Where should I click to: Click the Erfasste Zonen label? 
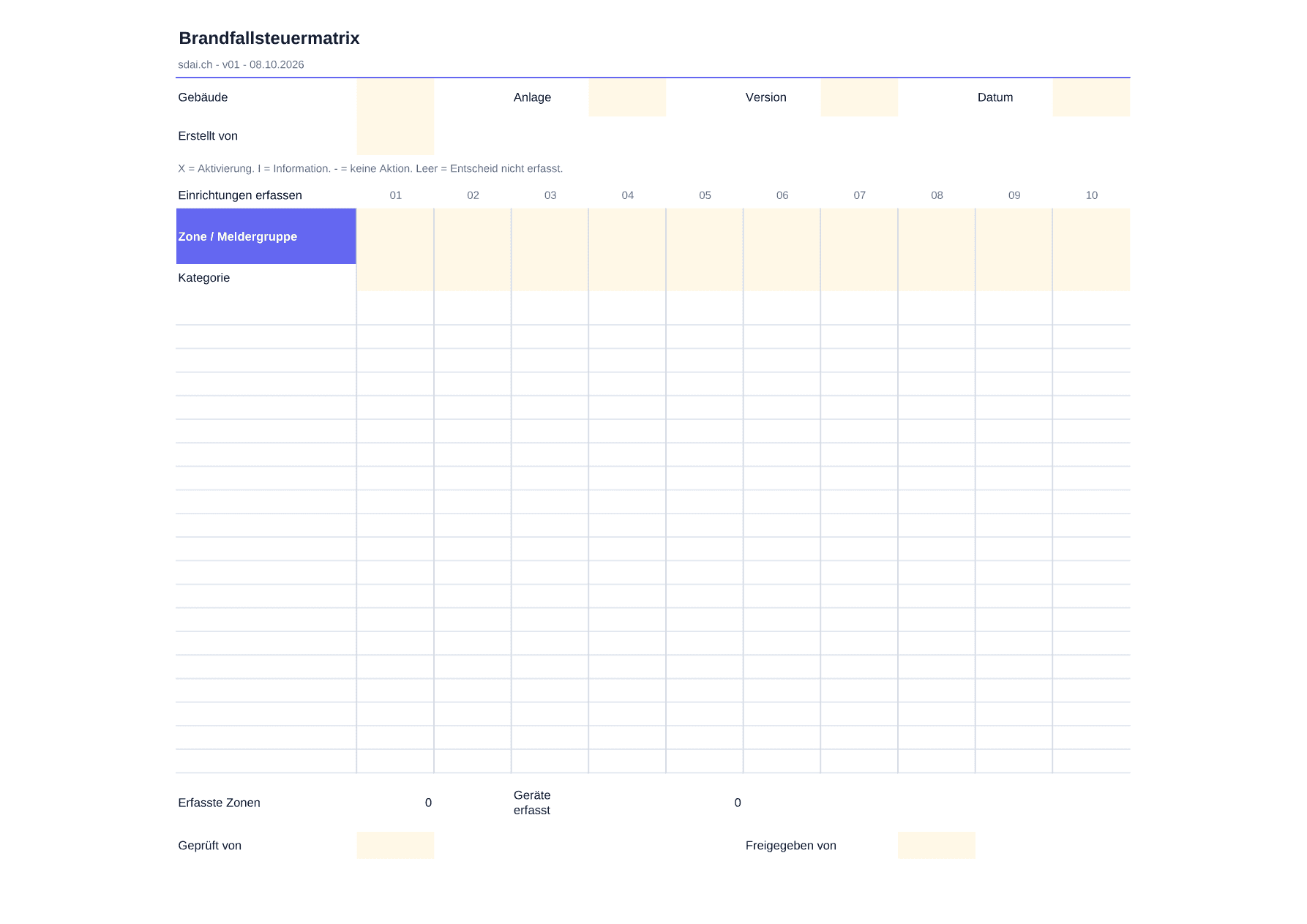219,803
